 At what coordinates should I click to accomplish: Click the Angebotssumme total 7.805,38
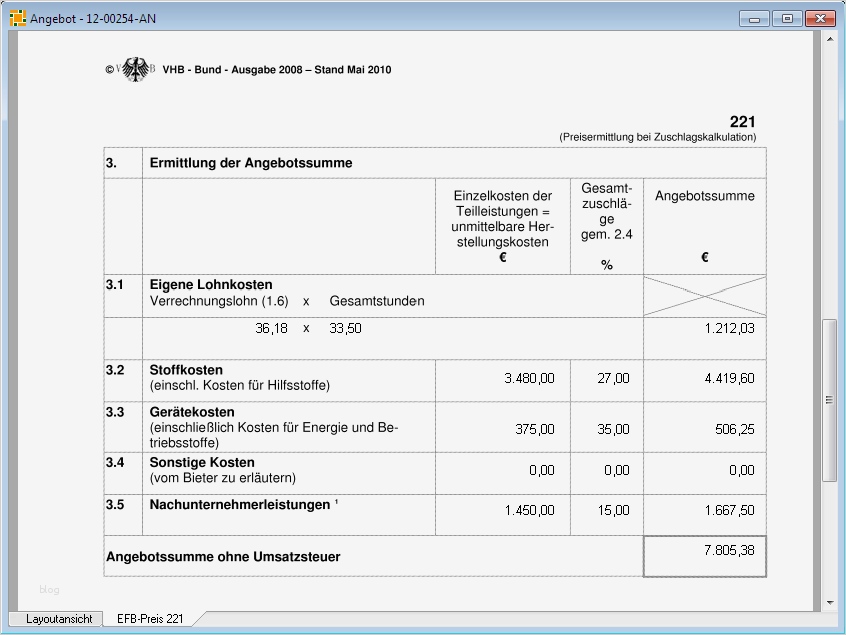coord(729,550)
